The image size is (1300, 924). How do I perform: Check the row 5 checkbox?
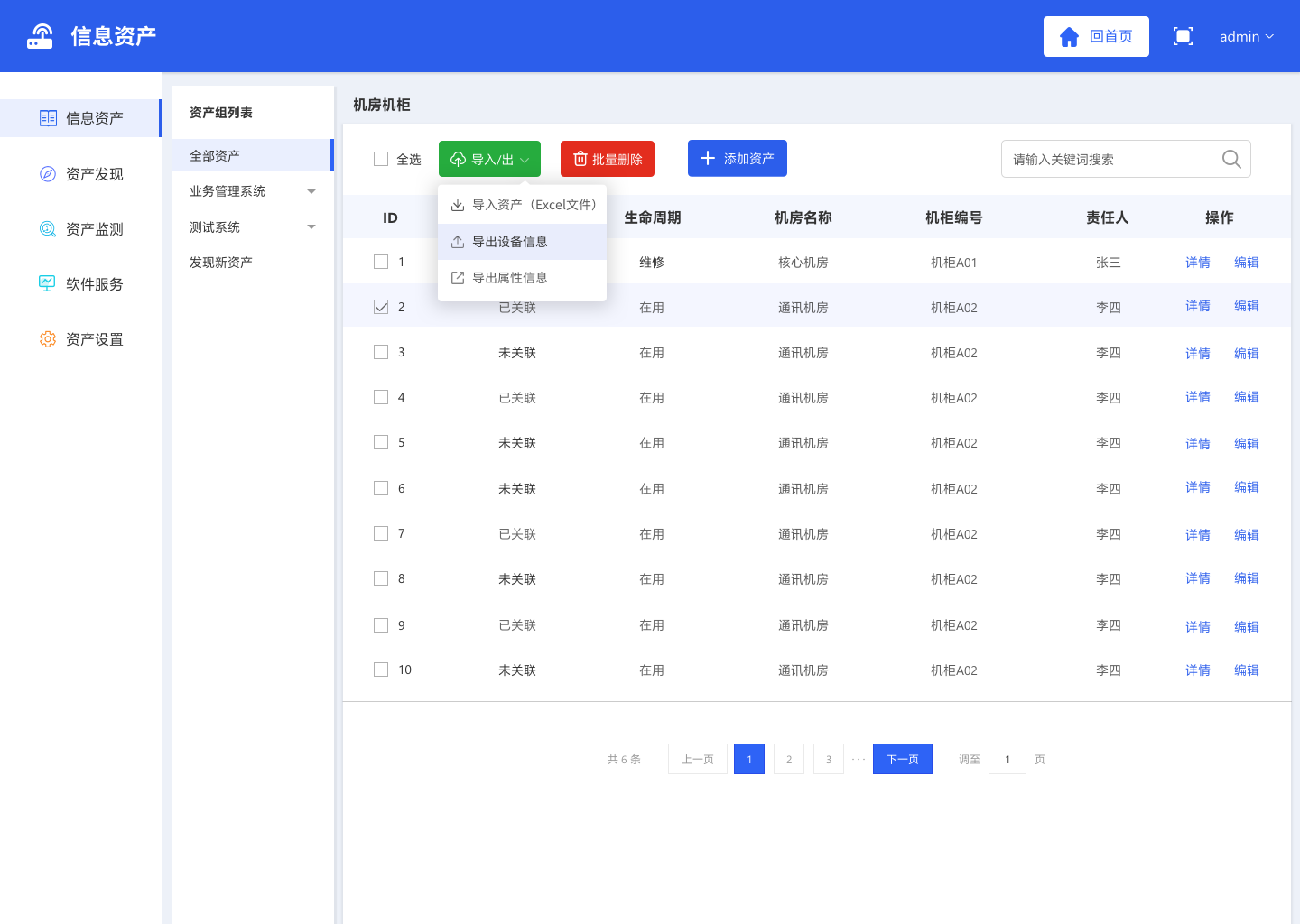pyautogui.click(x=381, y=442)
